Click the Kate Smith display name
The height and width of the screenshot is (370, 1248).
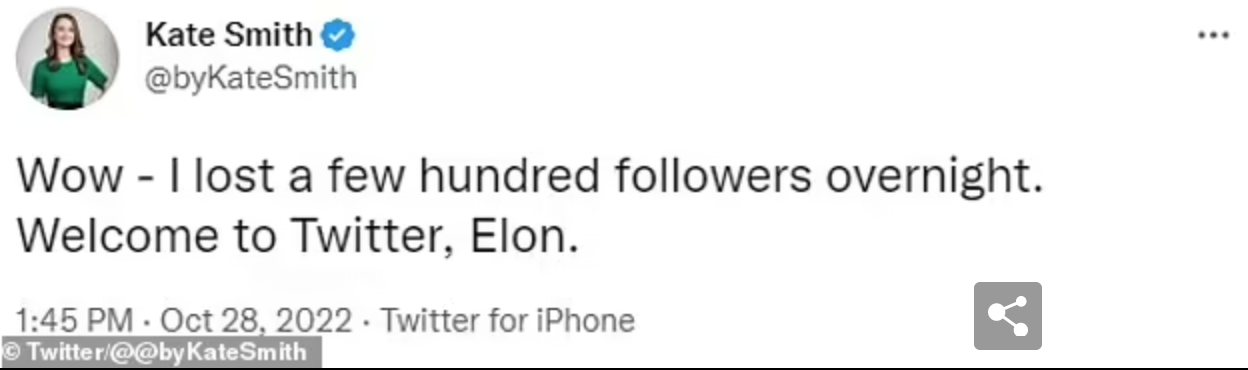point(229,35)
